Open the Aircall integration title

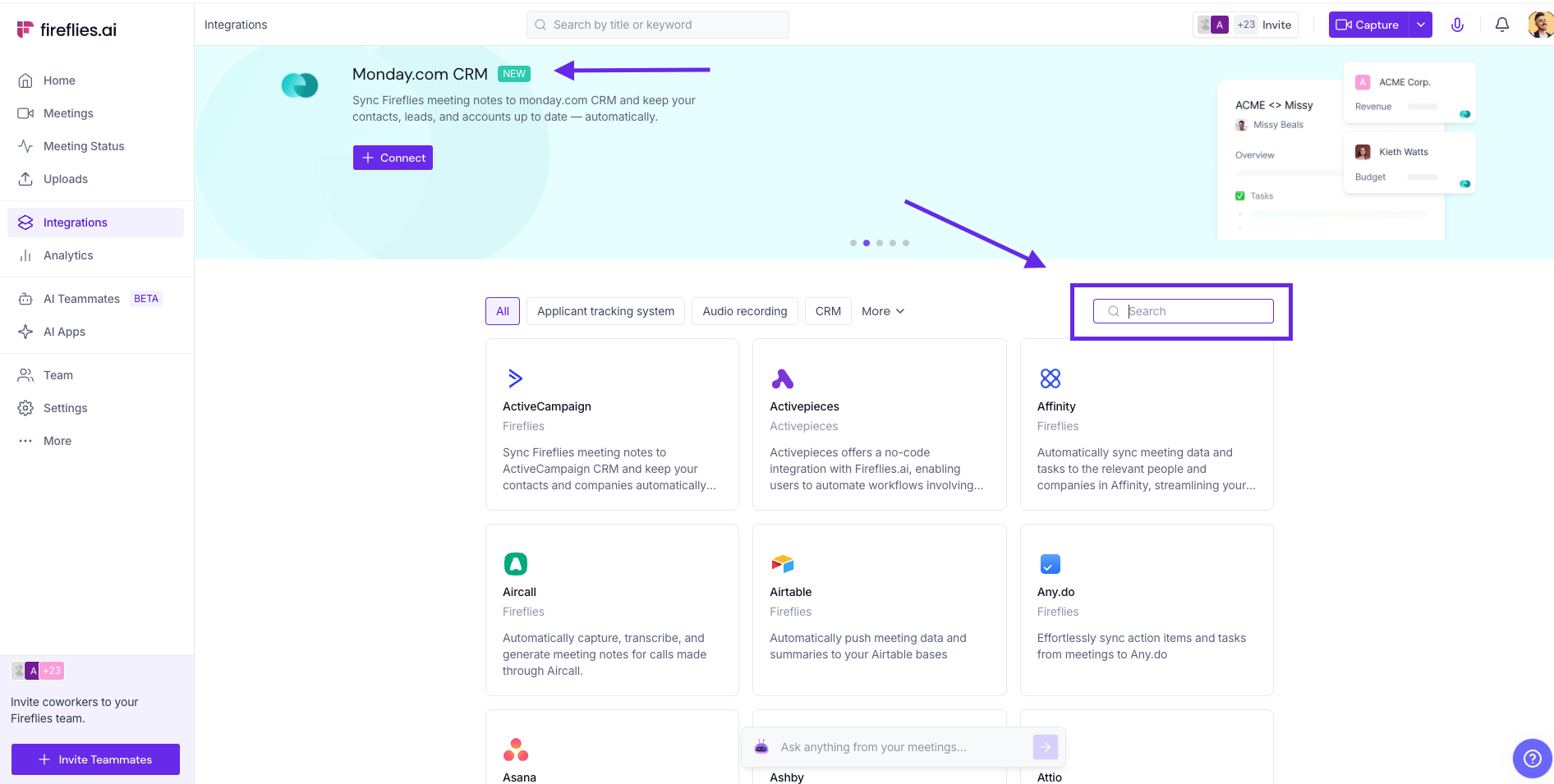click(x=519, y=592)
